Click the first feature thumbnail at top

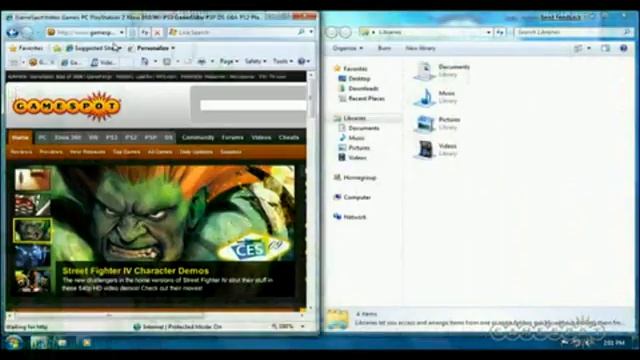pyautogui.click(x=33, y=179)
